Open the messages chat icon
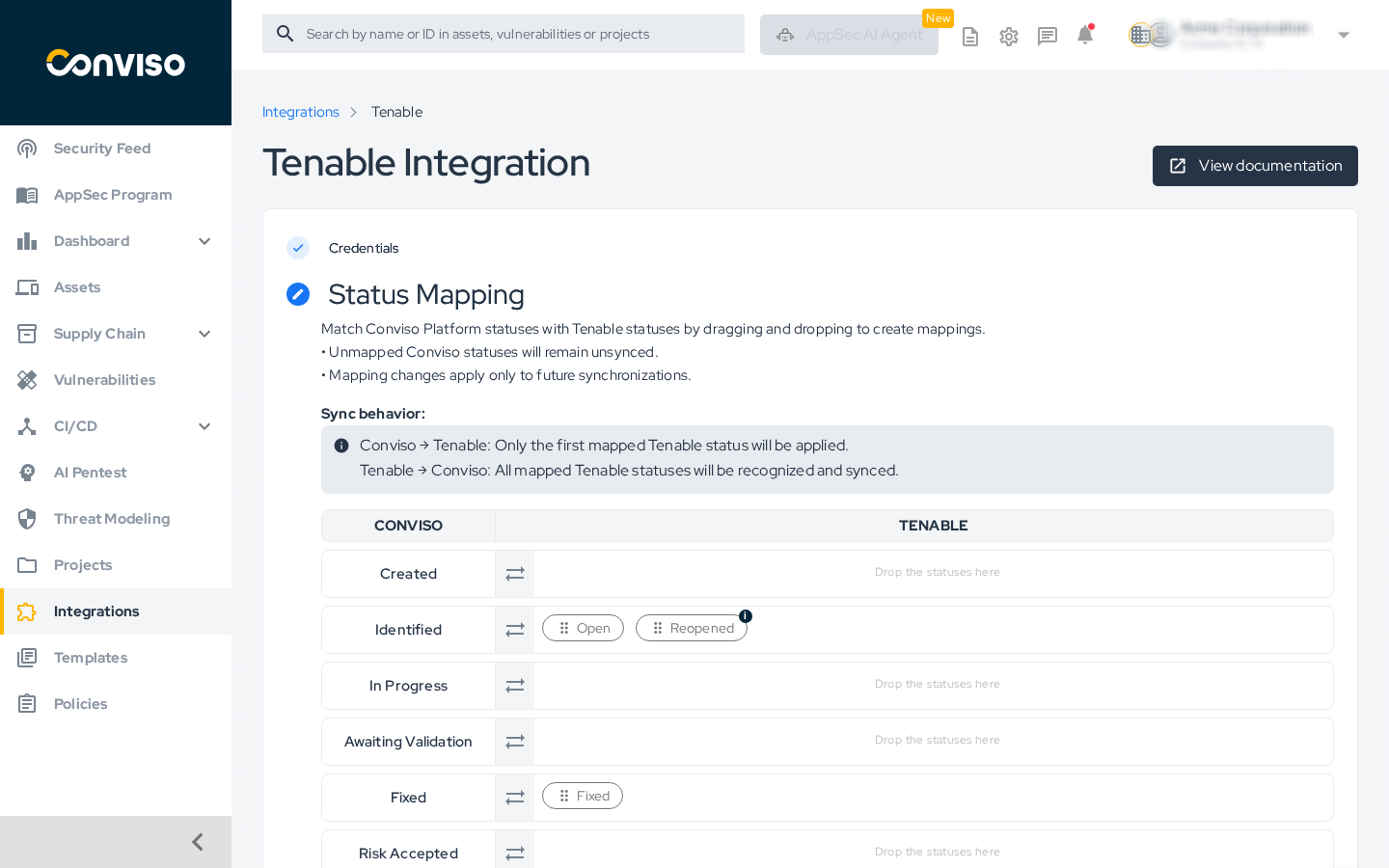The height and width of the screenshot is (868, 1389). pyautogui.click(x=1048, y=37)
